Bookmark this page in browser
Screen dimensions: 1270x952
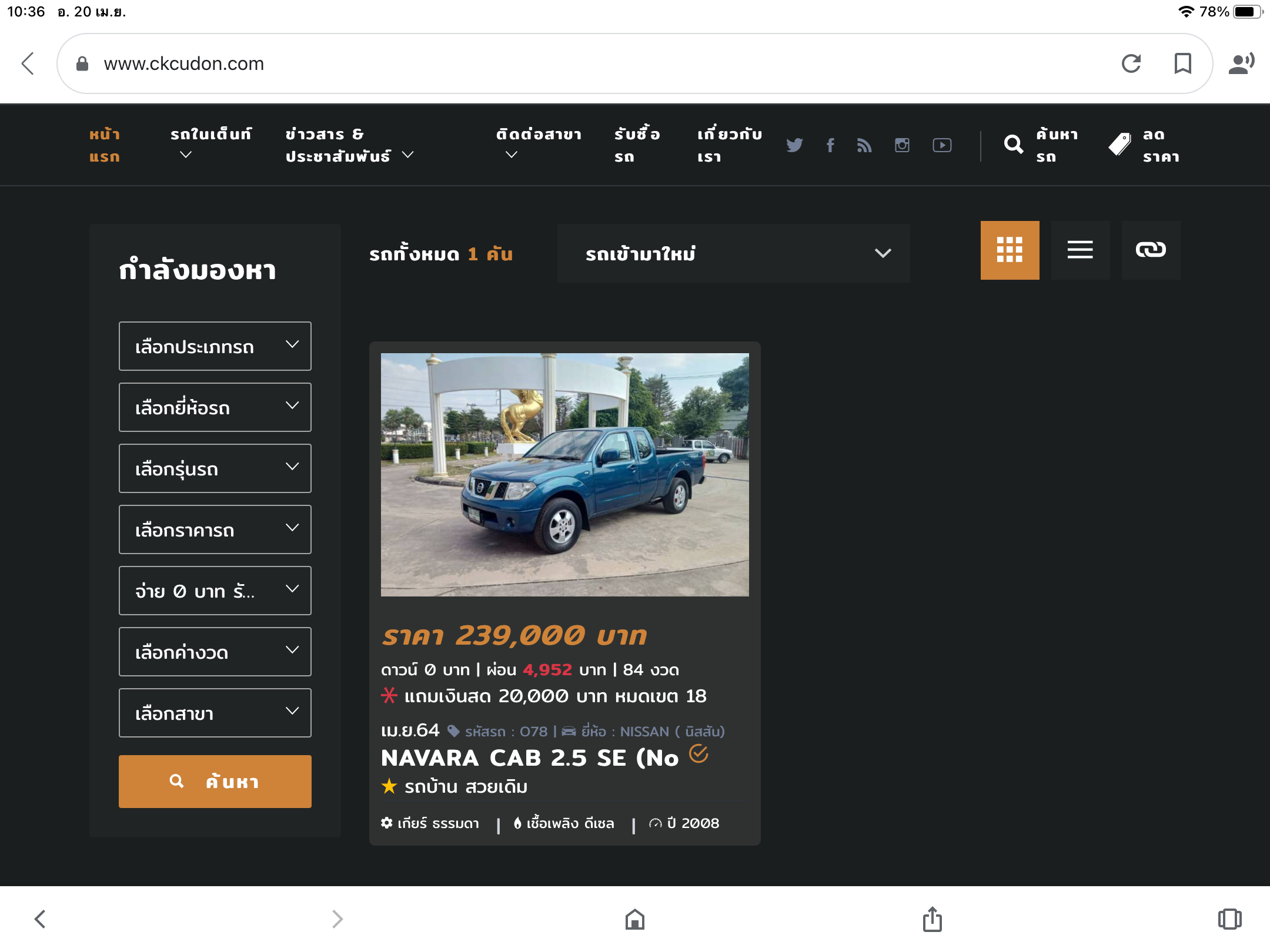coord(1182,63)
